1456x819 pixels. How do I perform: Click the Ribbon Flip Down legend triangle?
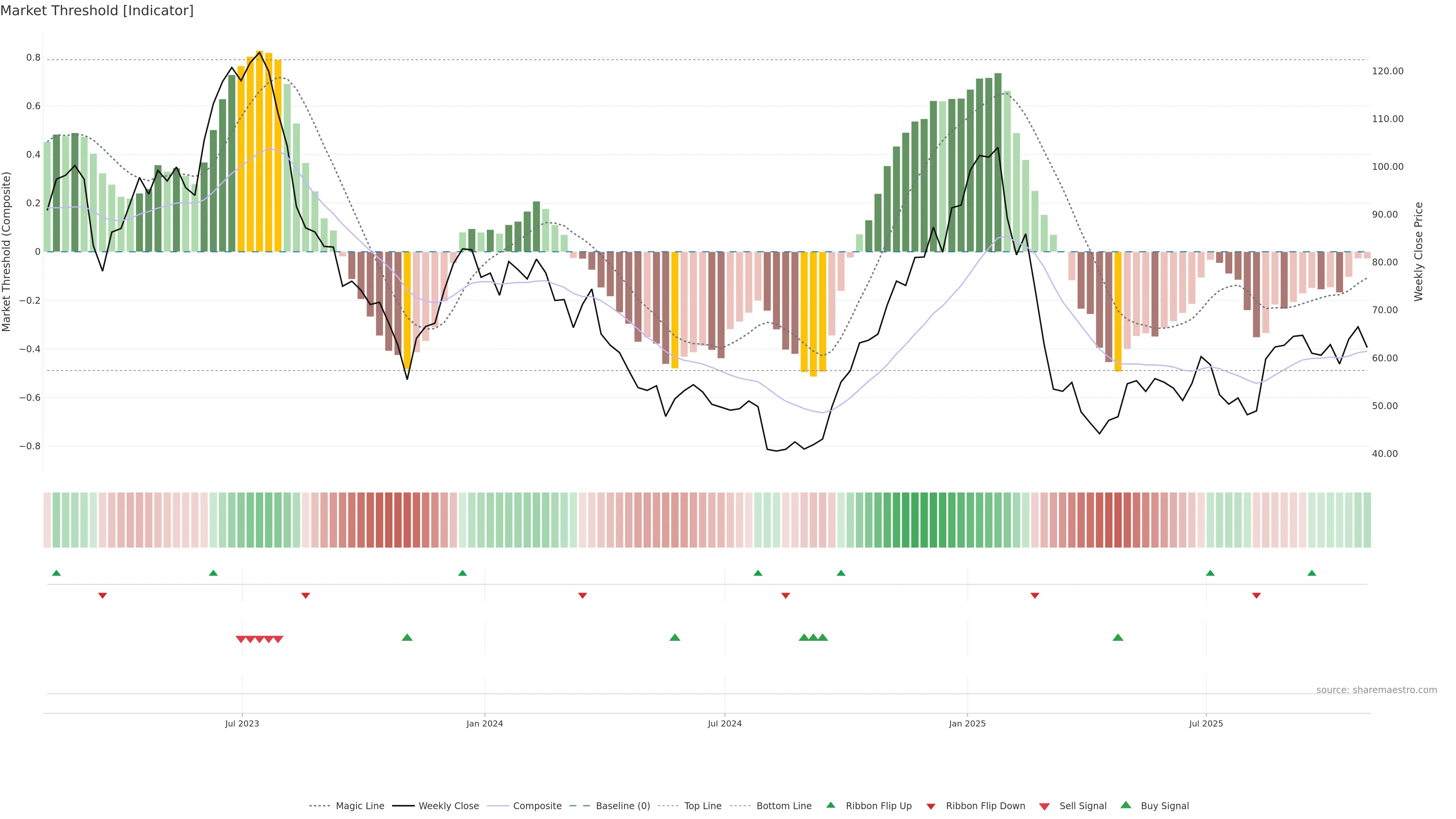(931, 806)
